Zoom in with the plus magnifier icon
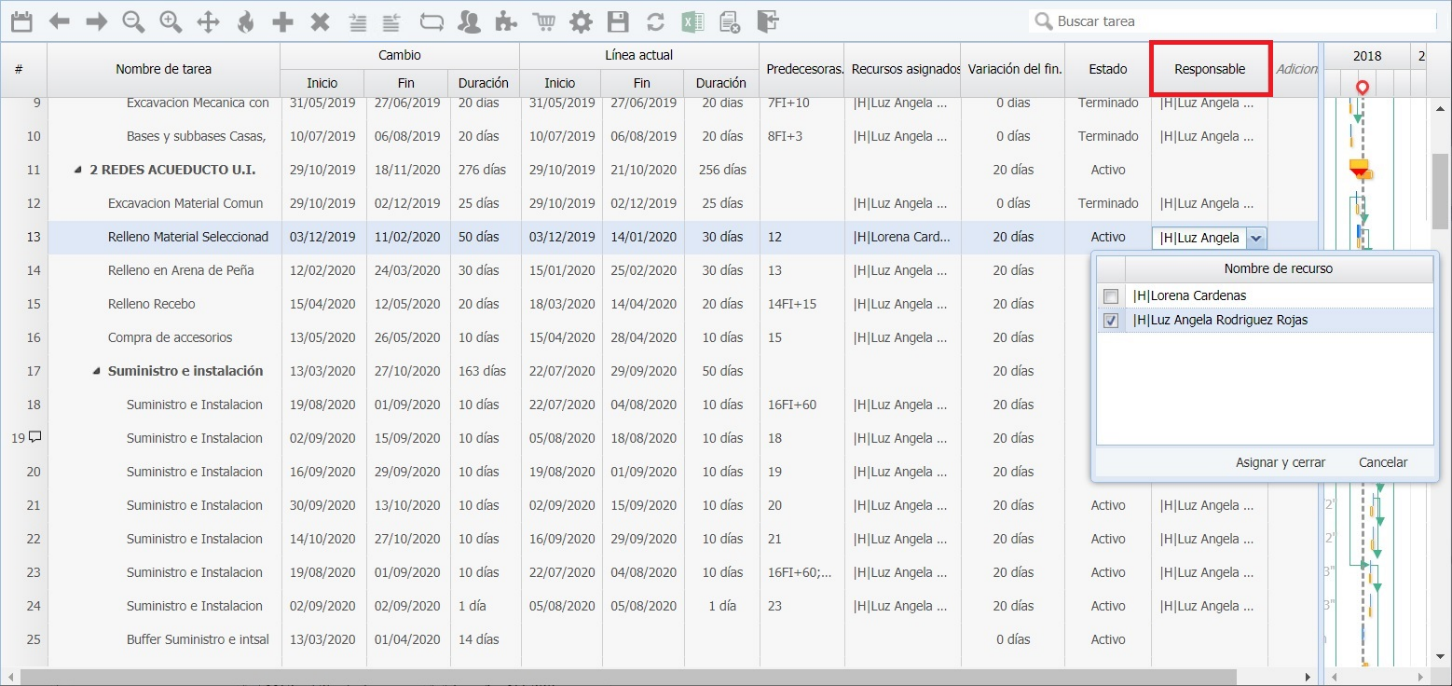Image resolution: width=1452 pixels, height=686 pixels. coord(171,21)
